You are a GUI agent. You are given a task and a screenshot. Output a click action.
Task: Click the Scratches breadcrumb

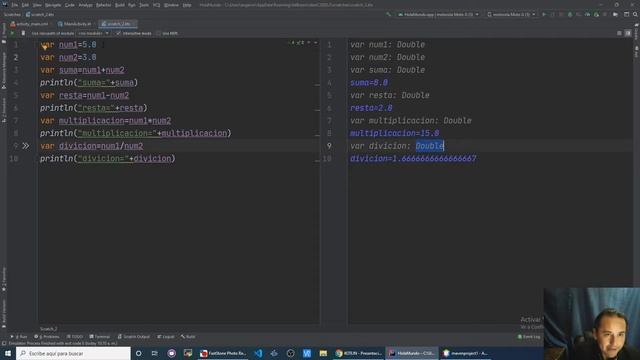12,14
